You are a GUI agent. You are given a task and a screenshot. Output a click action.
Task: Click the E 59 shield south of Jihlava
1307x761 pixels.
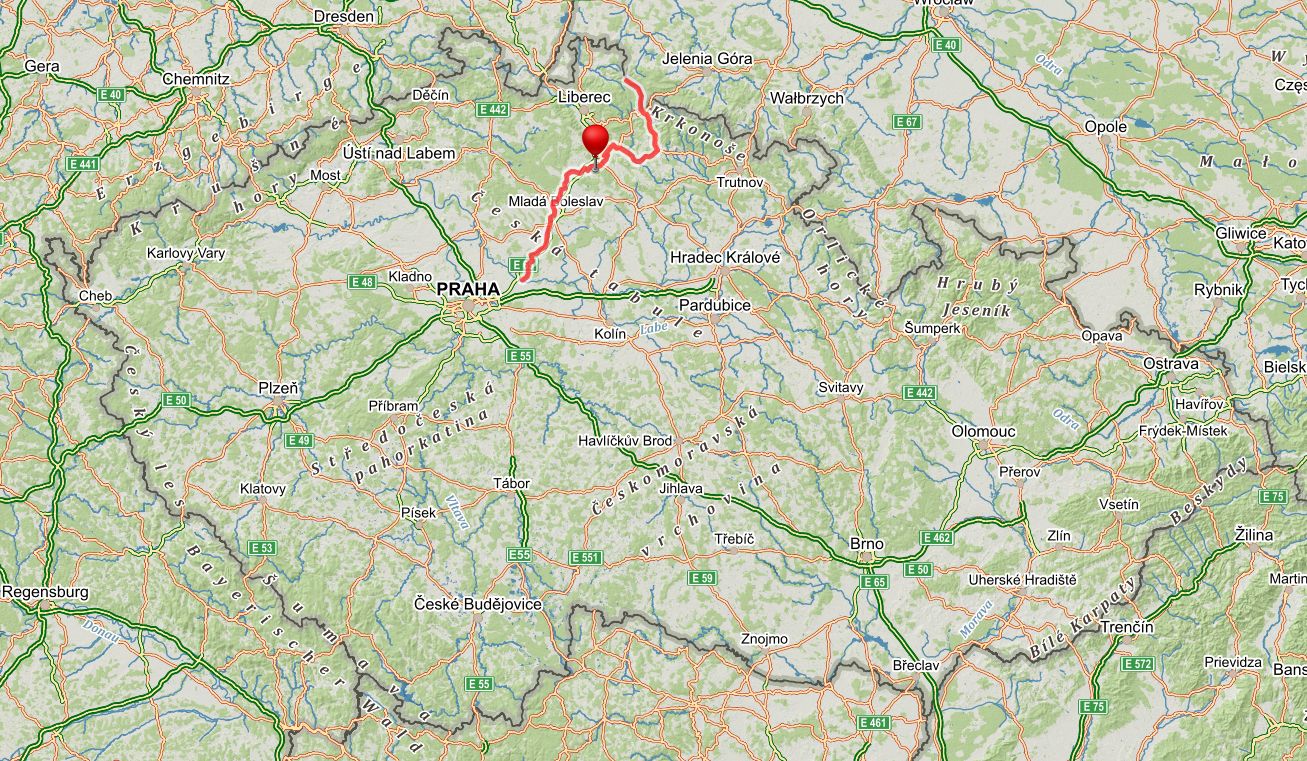[x=703, y=578]
